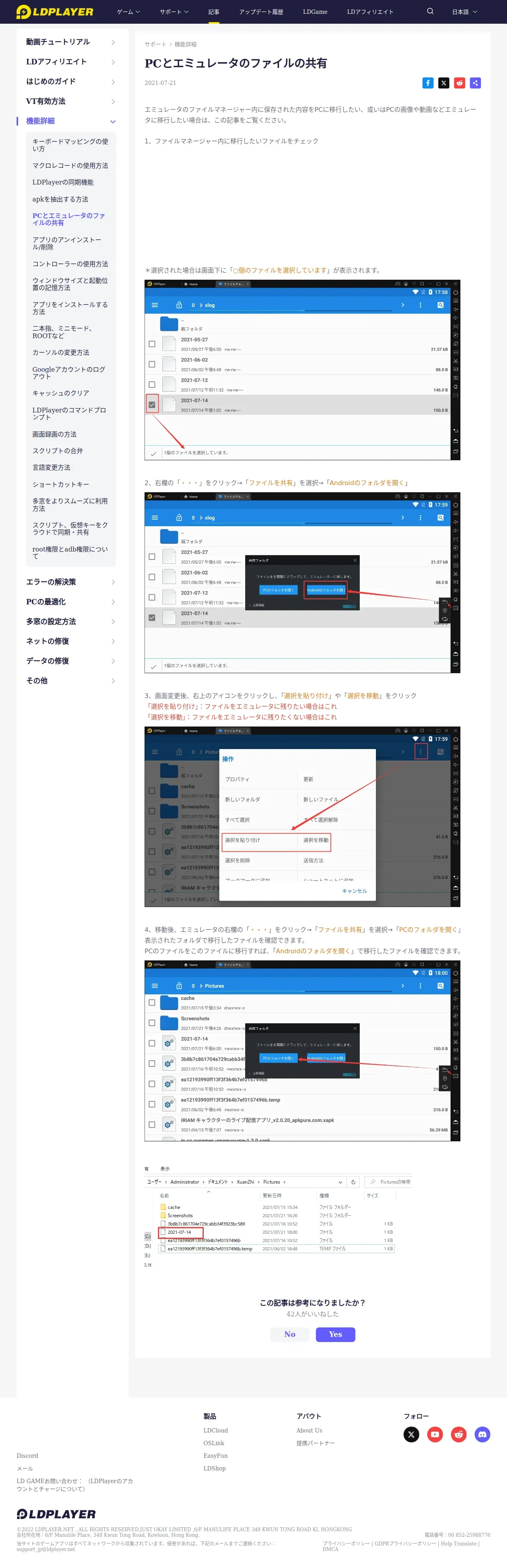The image size is (507, 1568).
Task: Open OSLink footer link
Action: [x=214, y=1443]
